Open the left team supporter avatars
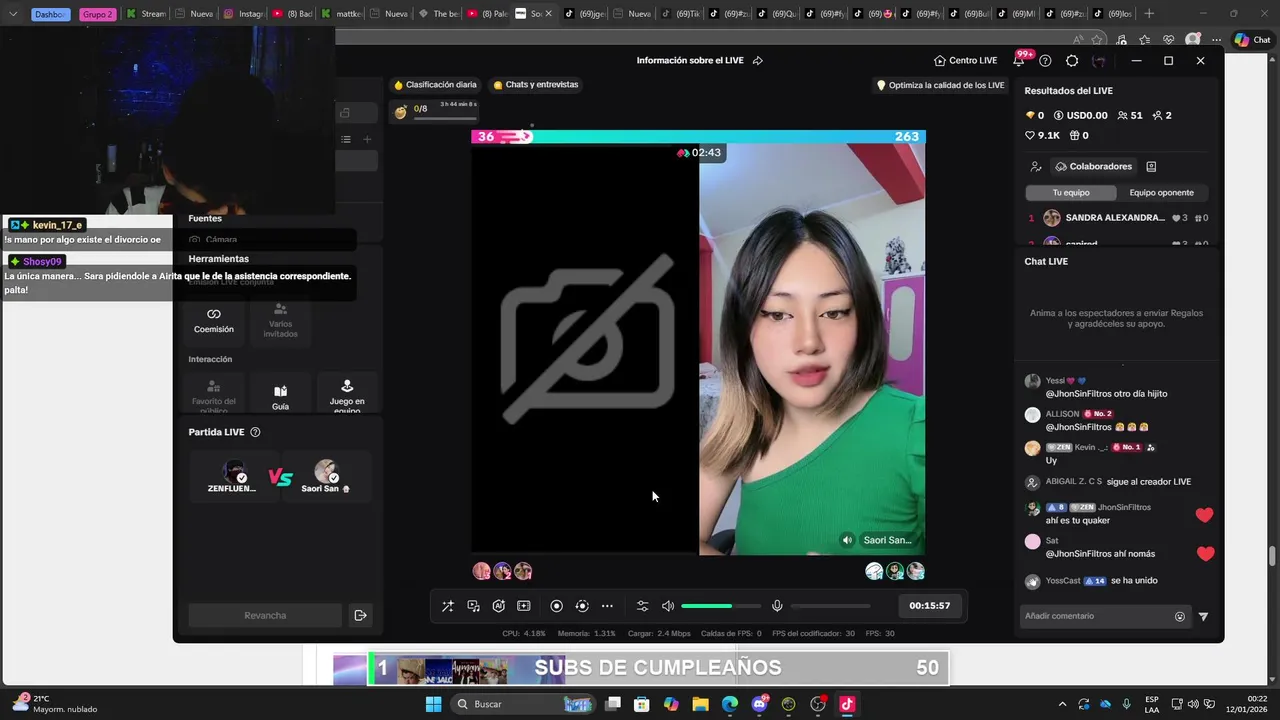This screenshot has height=720, width=1280. coord(502,572)
